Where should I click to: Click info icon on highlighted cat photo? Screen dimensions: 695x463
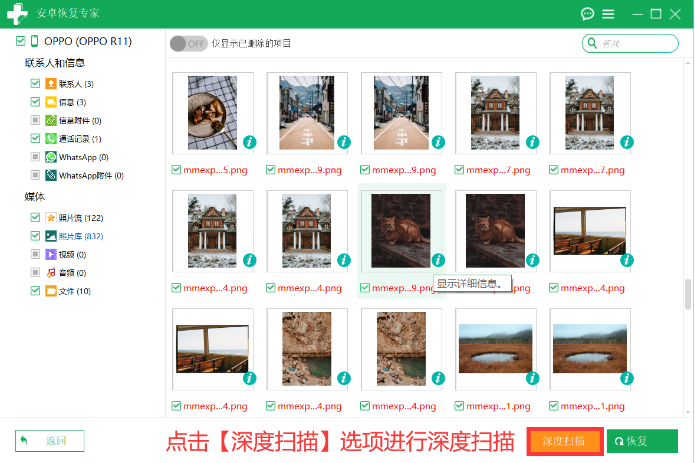pyautogui.click(x=438, y=260)
